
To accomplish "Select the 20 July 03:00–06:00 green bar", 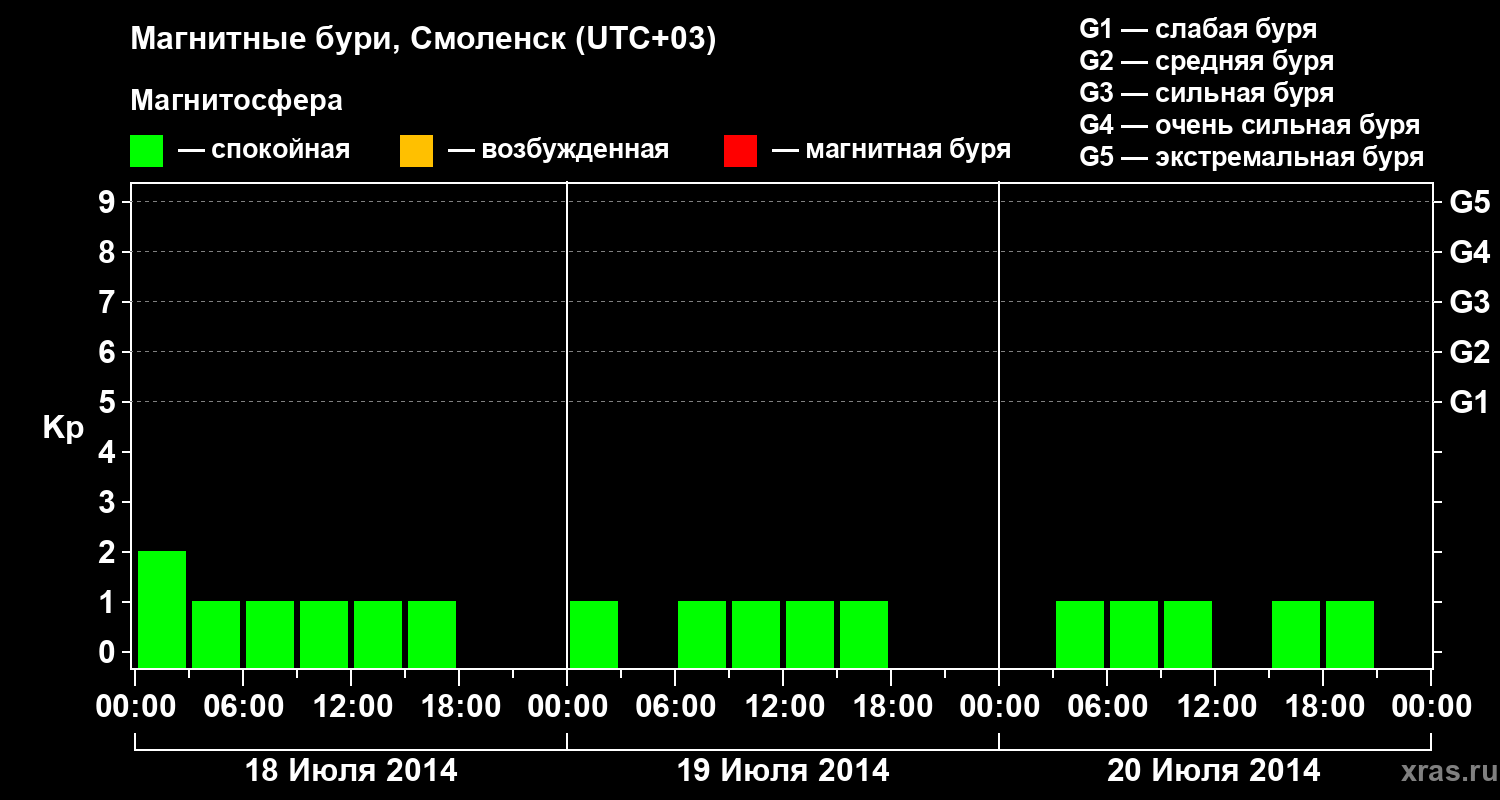I will tap(1080, 634).
